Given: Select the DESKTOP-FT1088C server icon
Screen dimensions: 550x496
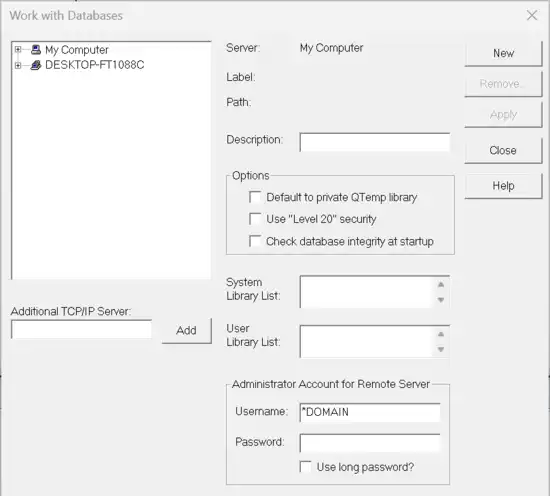Looking at the screenshot, I should pyautogui.click(x=35, y=65).
